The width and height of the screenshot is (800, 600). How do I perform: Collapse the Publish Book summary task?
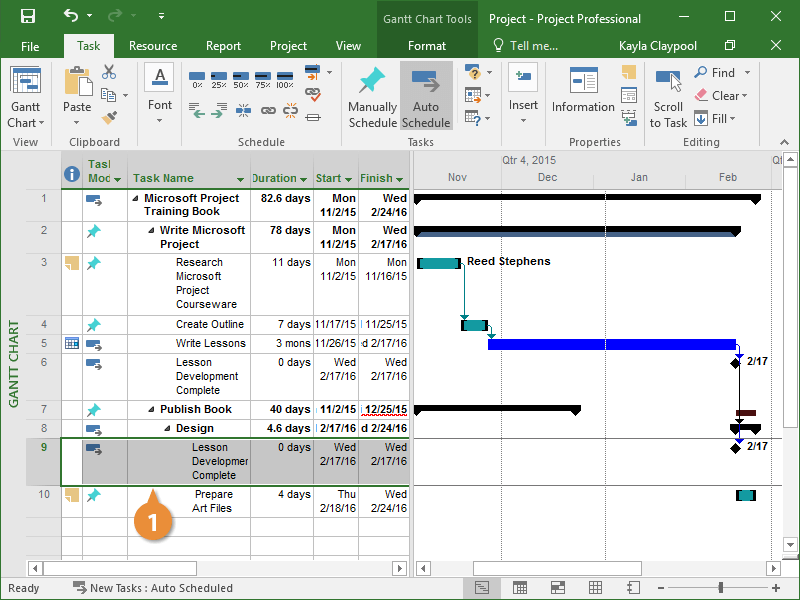tap(152, 409)
